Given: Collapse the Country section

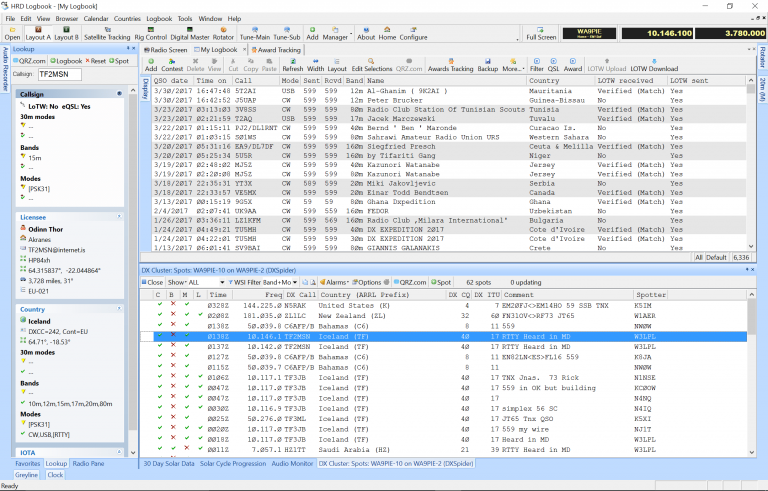Looking at the screenshot, I should coord(119,309).
